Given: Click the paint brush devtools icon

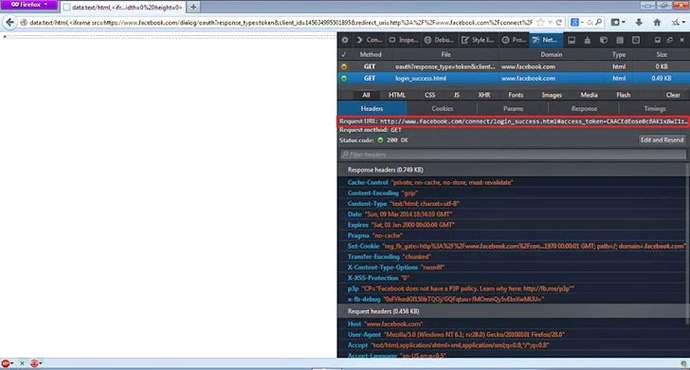Looking at the screenshot, I should click(x=587, y=40).
